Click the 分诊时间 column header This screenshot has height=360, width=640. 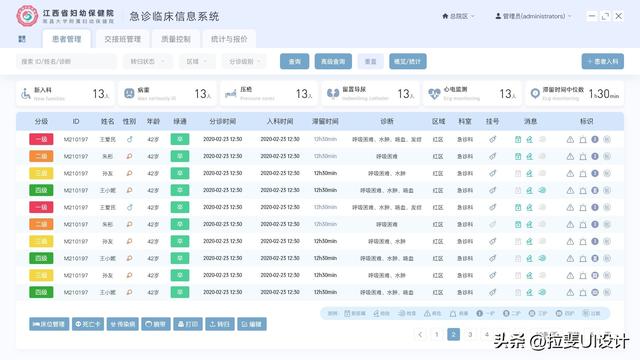(222, 122)
